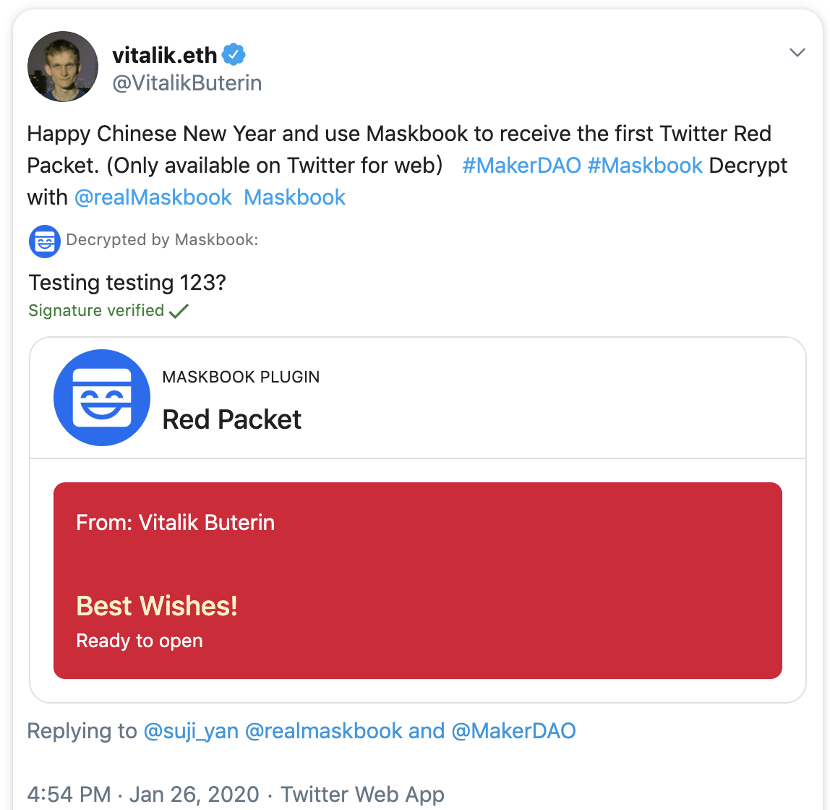Open the @suji_yan reply mention
Image resolution: width=830 pixels, height=810 pixels.
coord(191,731)
